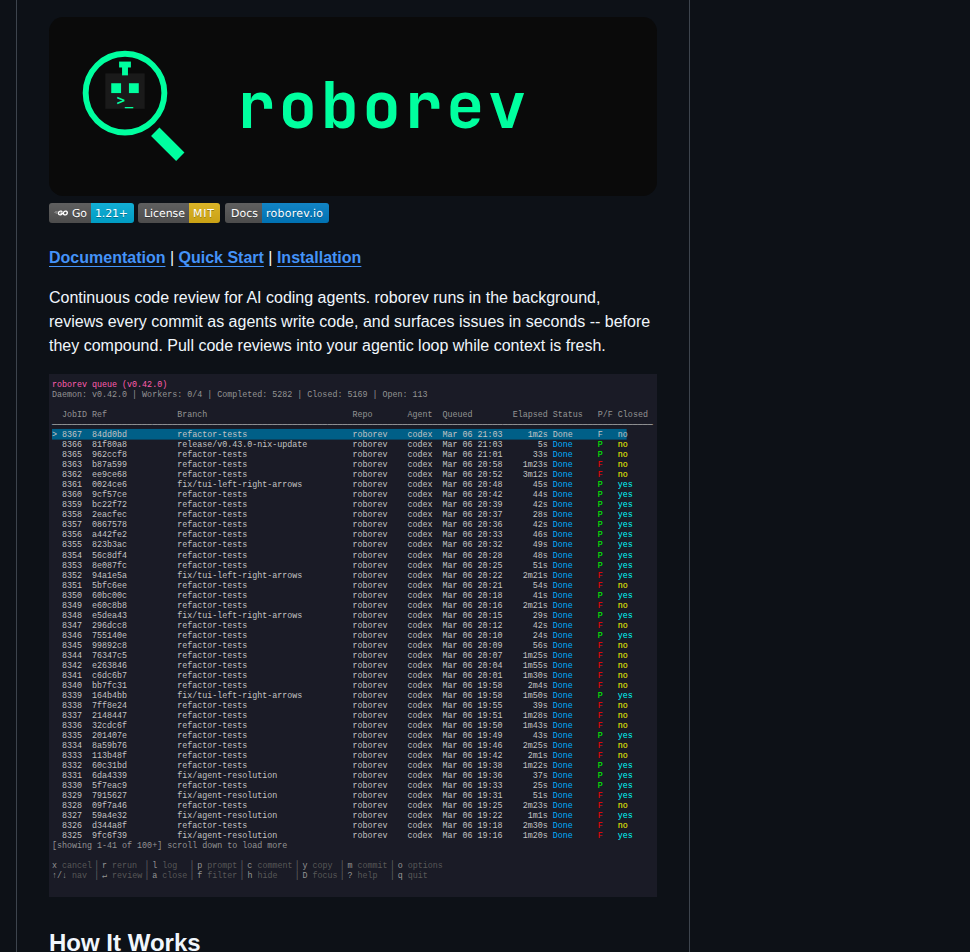Click the 'Completed: 5282' status text

(254, 394)
